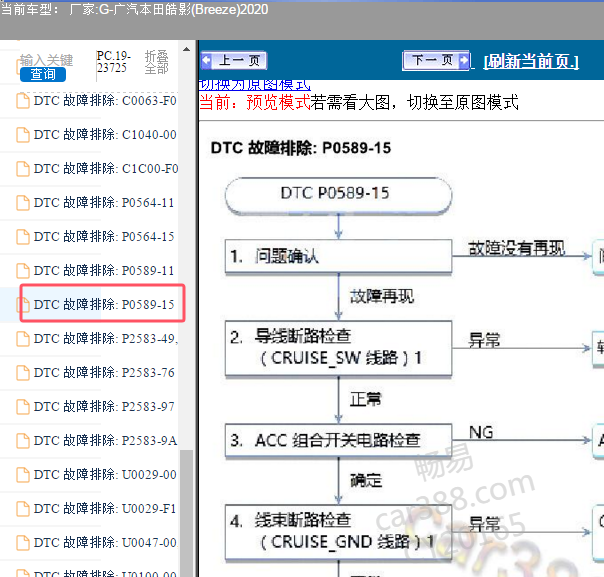Click document icon beside P2583-9A
Viewport: 604px width, 577px height.
pos(23,440)
